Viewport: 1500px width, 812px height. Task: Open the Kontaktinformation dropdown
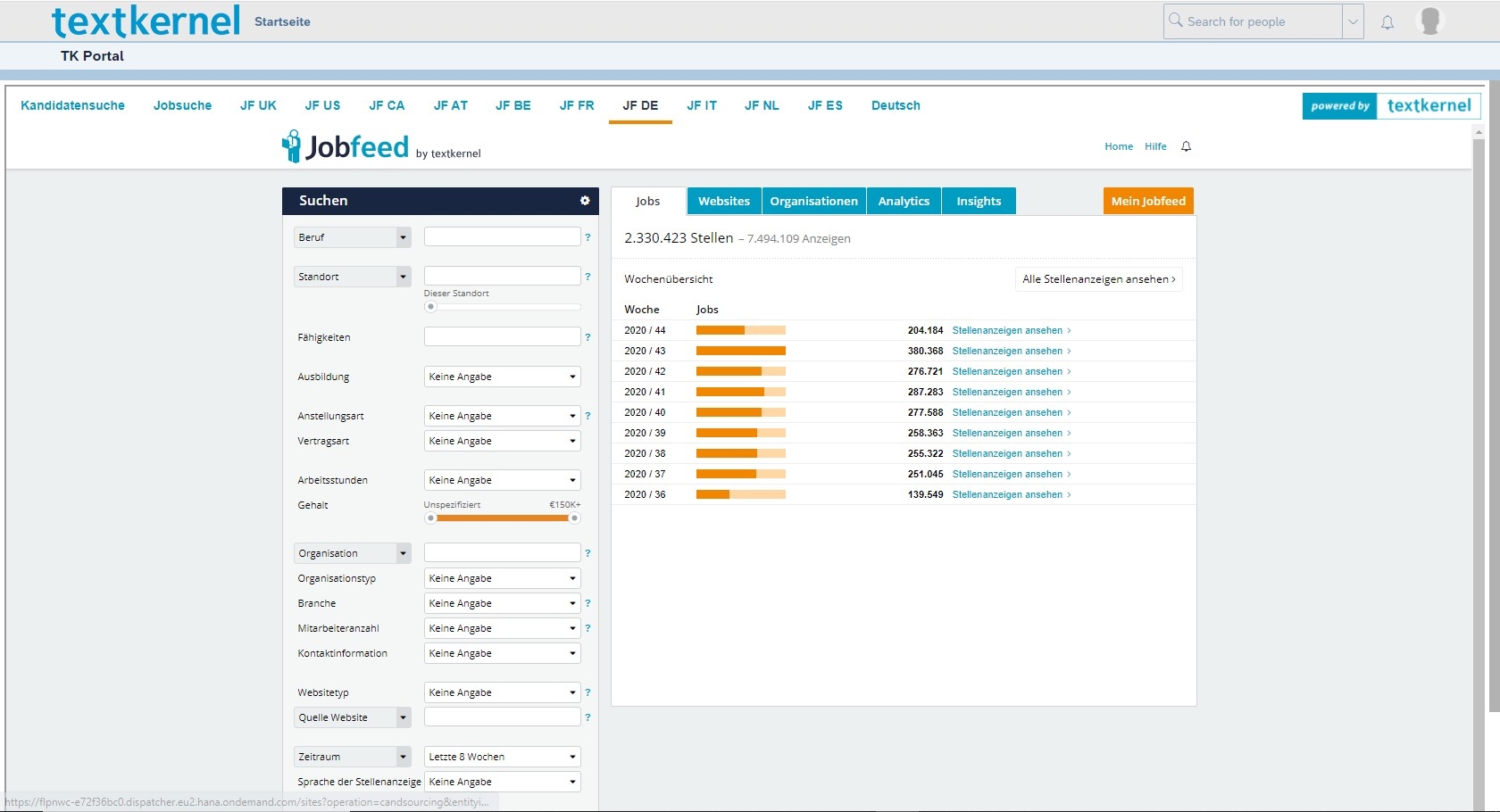(x=503, y=653)
